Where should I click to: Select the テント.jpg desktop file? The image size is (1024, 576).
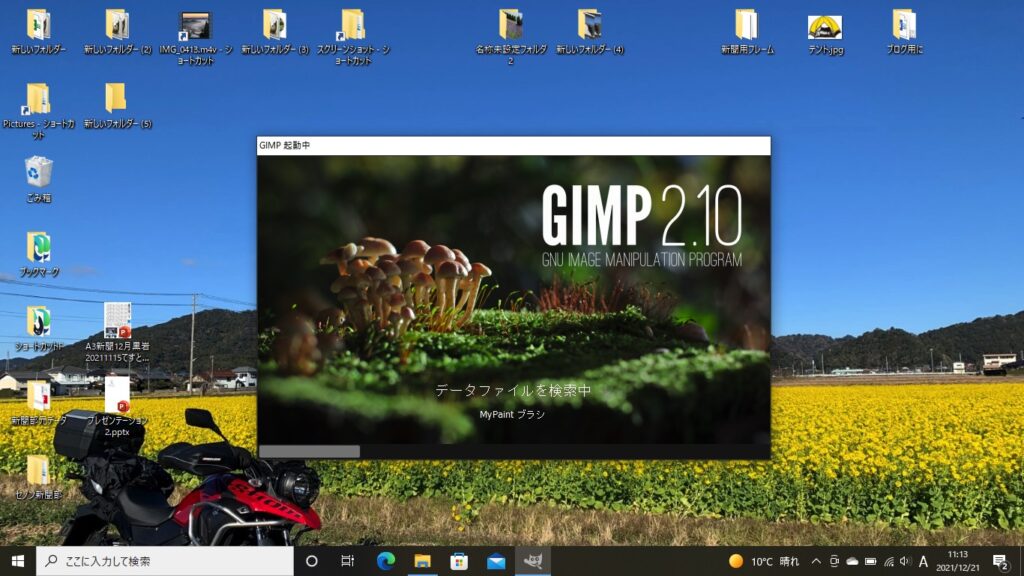[825, 28]
